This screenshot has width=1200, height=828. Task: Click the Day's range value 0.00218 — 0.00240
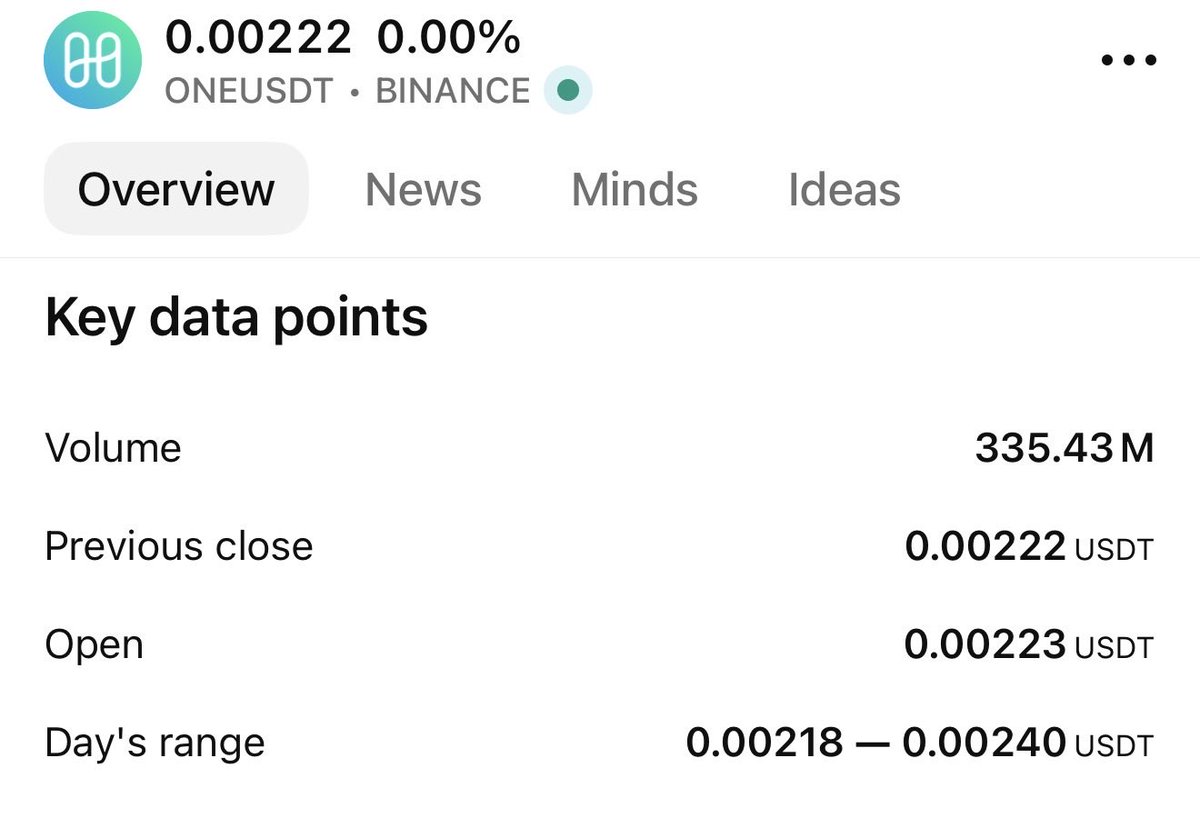(x=919, y=743)
